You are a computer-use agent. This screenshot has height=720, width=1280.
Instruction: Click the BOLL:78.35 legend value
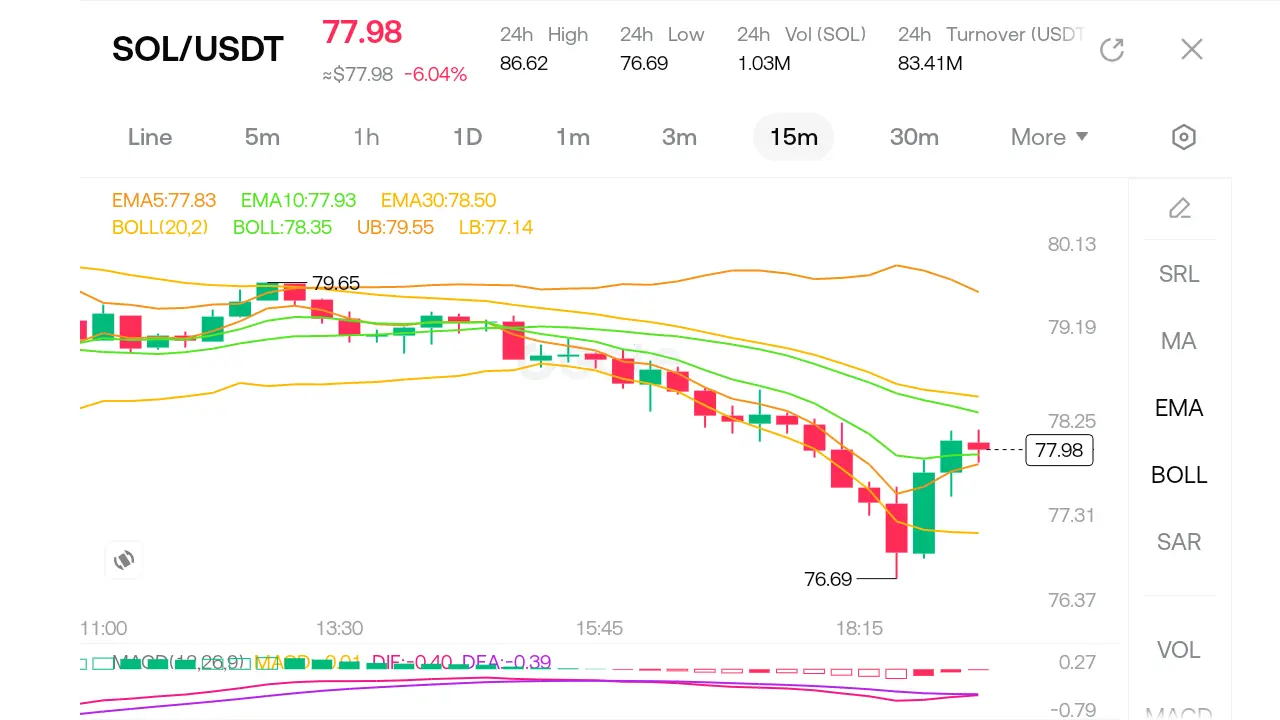(x=282, y=228)
